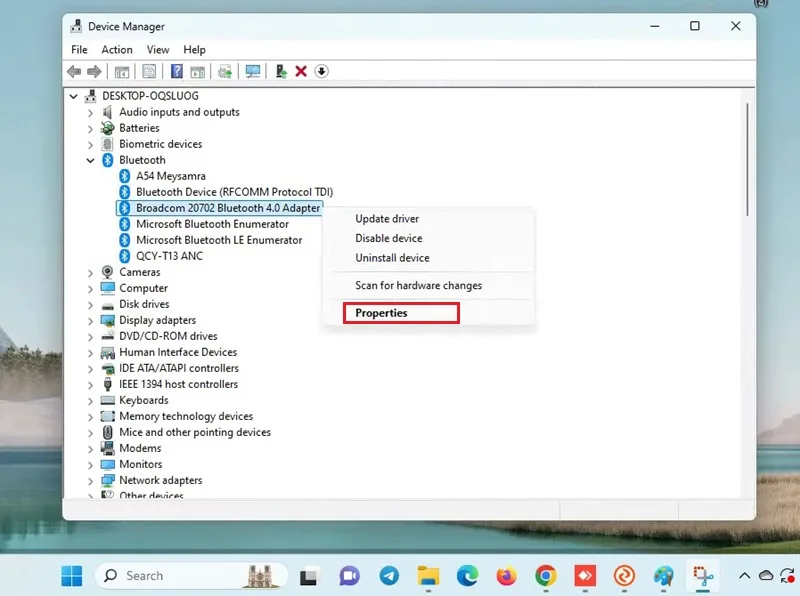
Task: Open Google Chrome from the taskbar
Action: click(x=546, y=576)
